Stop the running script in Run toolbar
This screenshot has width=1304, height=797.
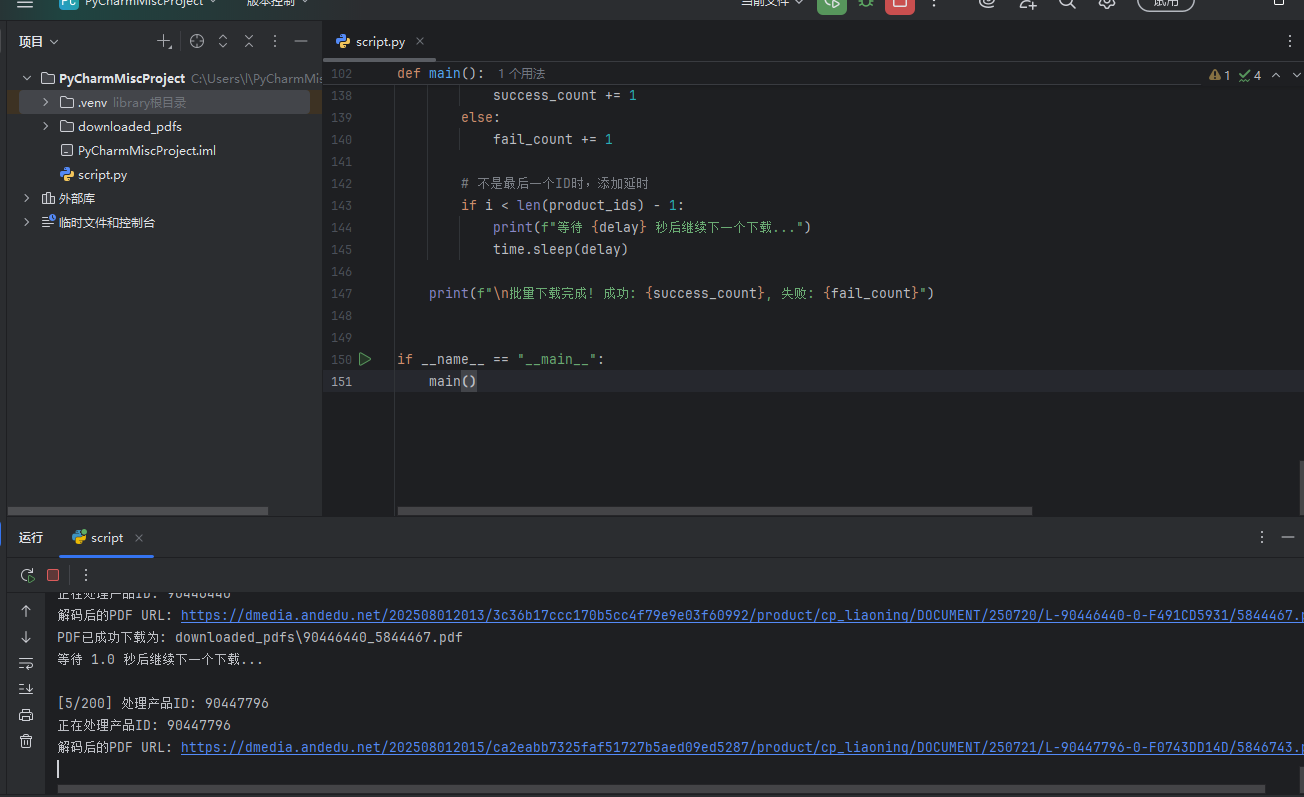click(53, 575)
